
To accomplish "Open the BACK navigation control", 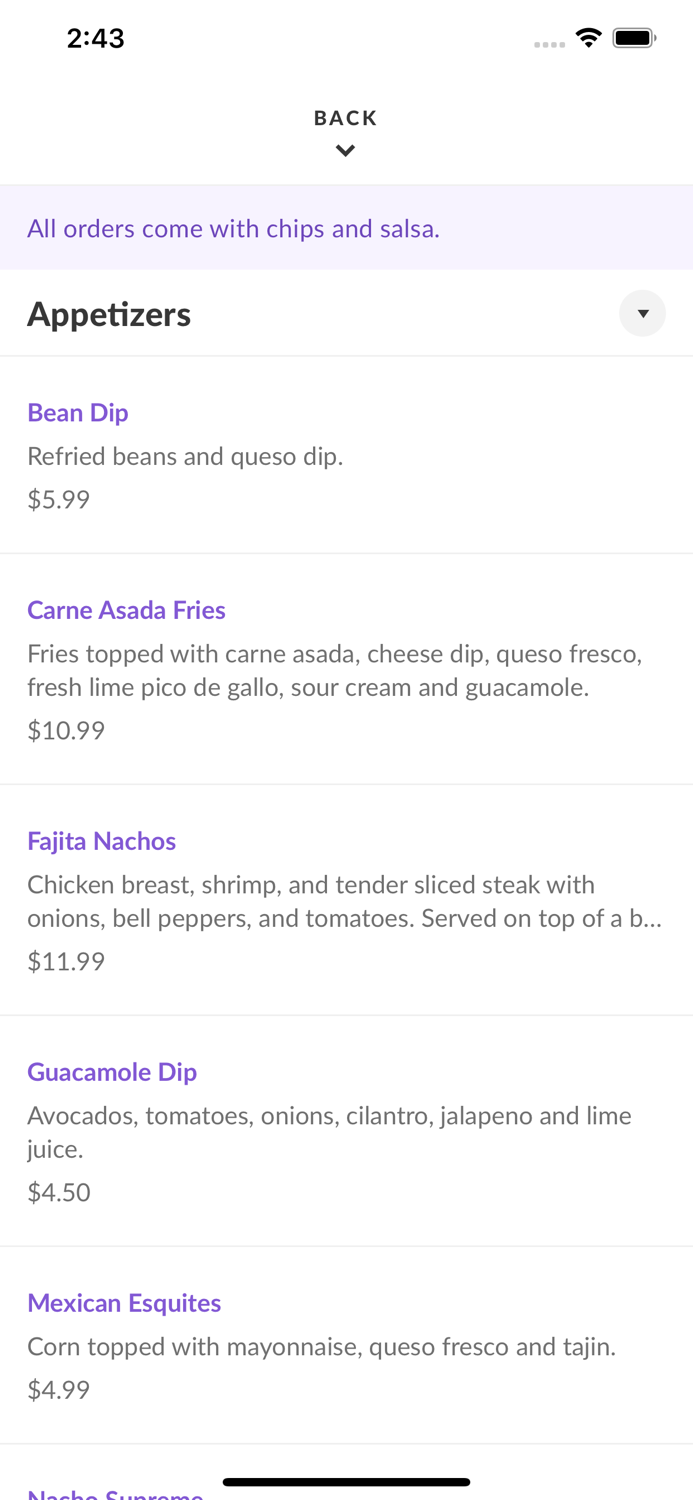I will coord(345,117).
